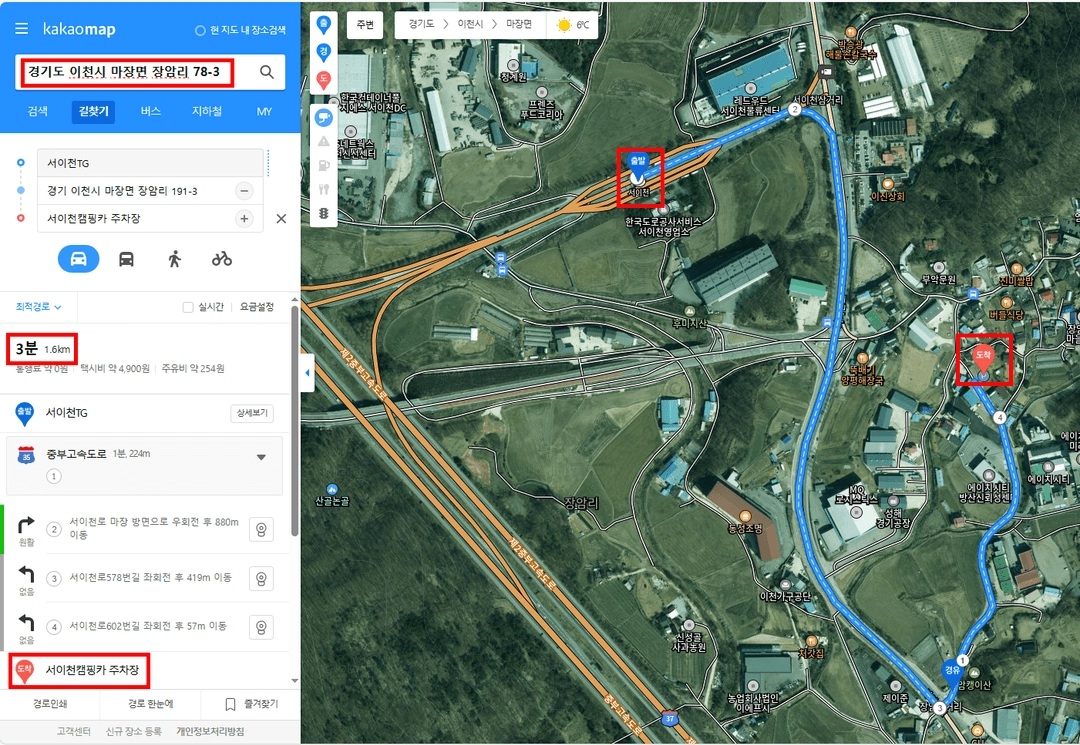The height and width of the screenshot is (745, 1080).
Task: Click the 주변 nearby button on the map
Action: point(365,25)
